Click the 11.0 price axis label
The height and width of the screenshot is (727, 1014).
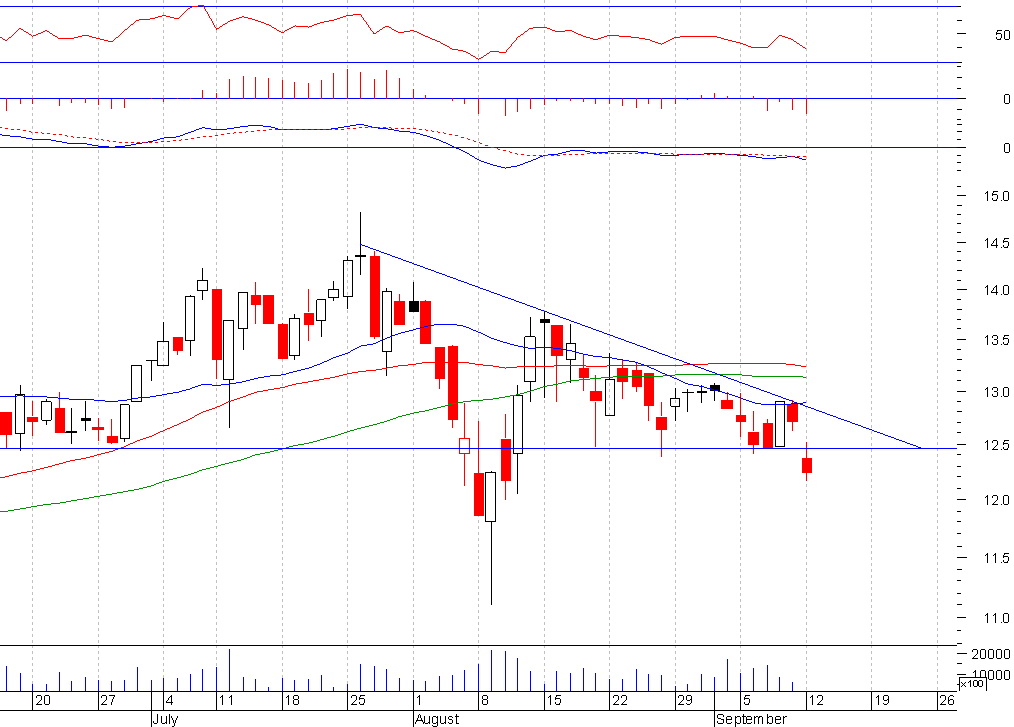[996, 618]
